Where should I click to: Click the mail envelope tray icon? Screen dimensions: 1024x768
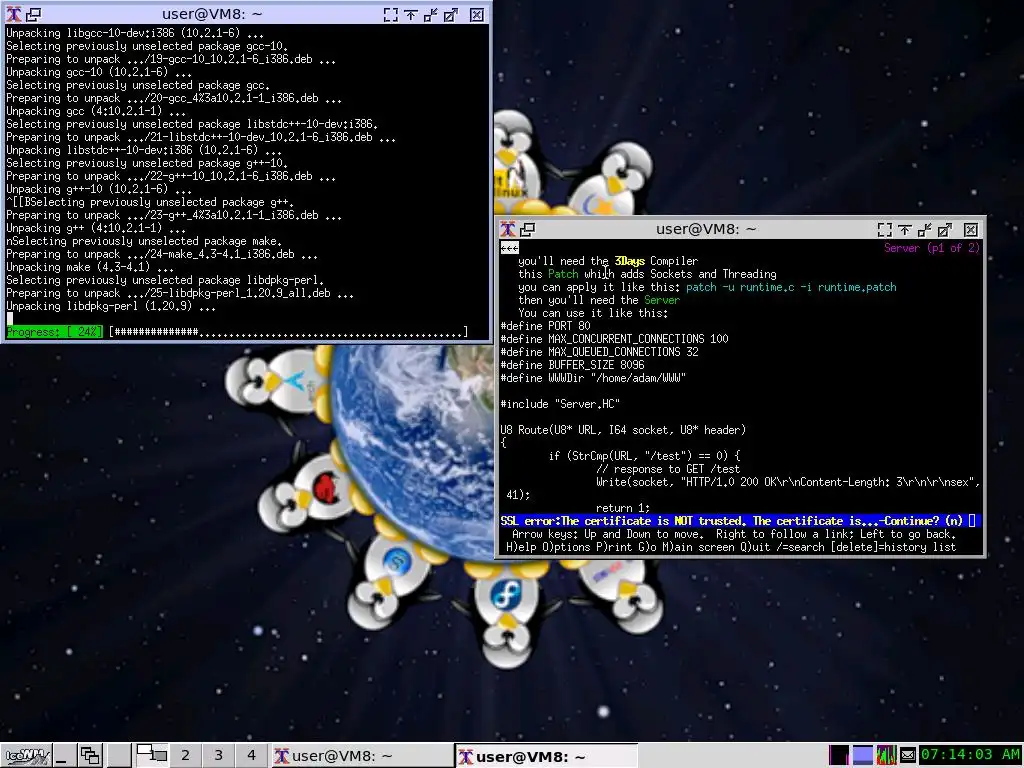point(908,756)
